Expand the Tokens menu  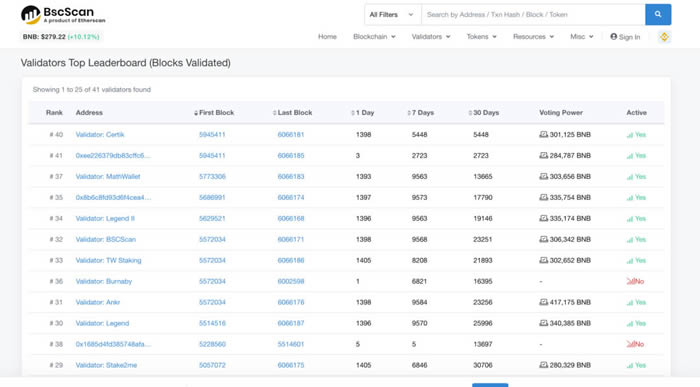(481, 37)
